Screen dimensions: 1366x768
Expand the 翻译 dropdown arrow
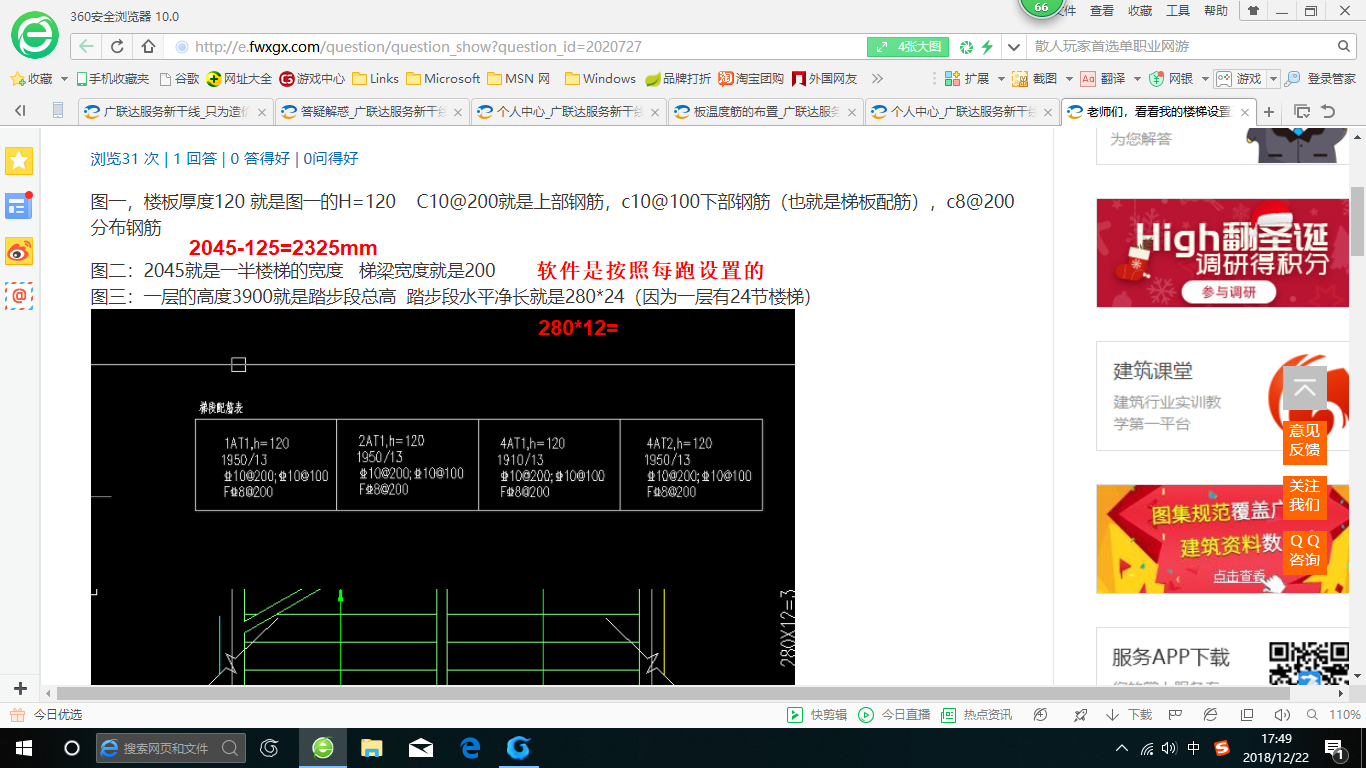click(x=1136, y=78)
